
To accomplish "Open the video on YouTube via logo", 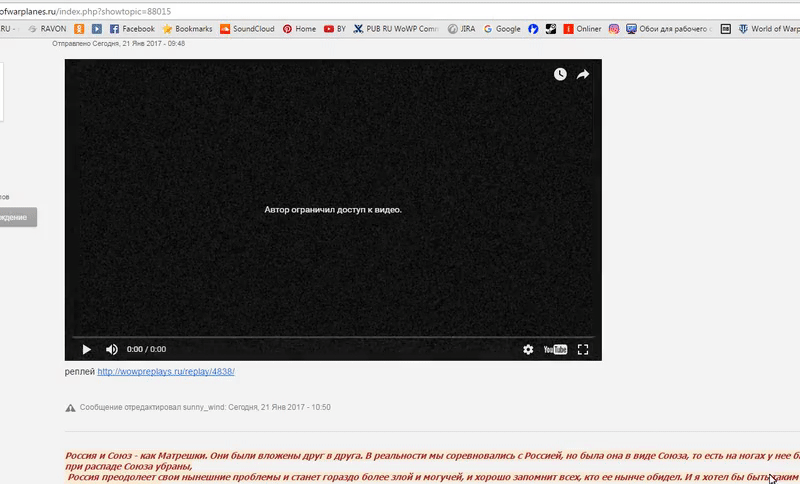I will (555, 349).
